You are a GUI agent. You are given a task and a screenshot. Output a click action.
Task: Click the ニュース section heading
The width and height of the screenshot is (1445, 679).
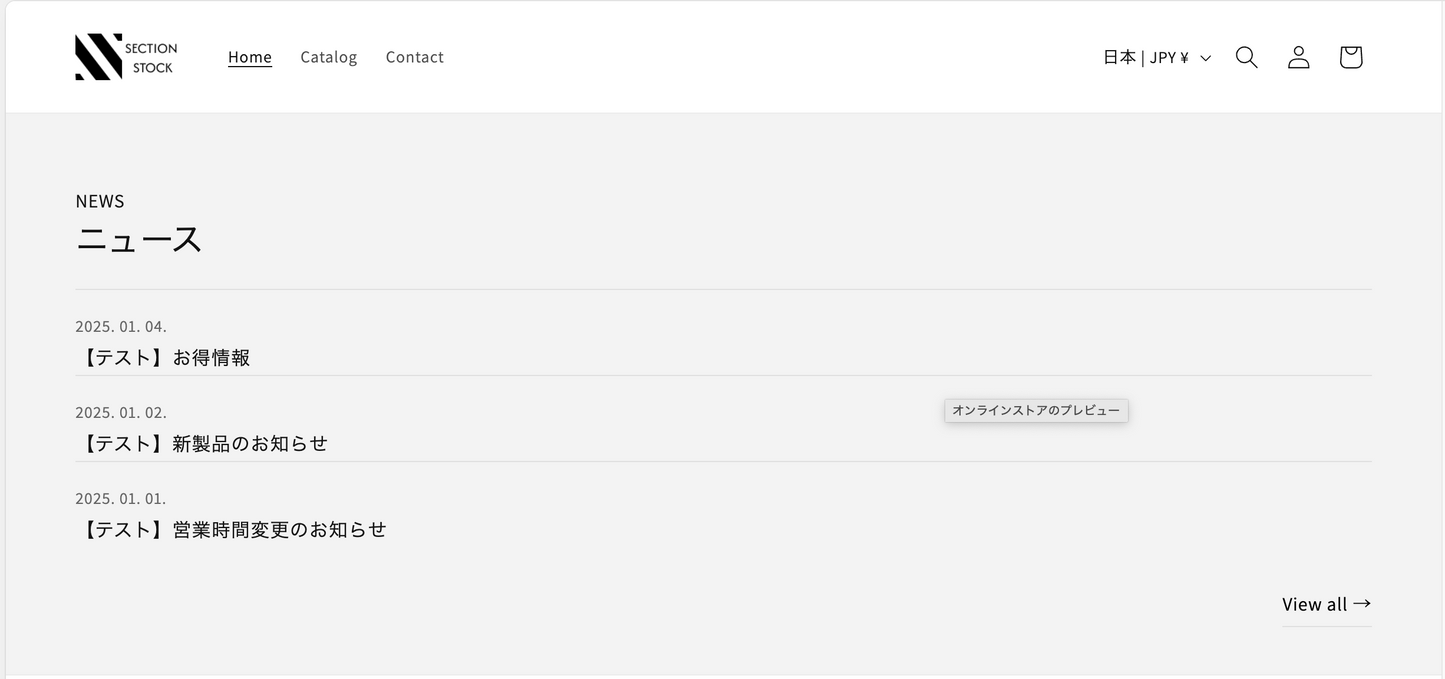[139, 239]
